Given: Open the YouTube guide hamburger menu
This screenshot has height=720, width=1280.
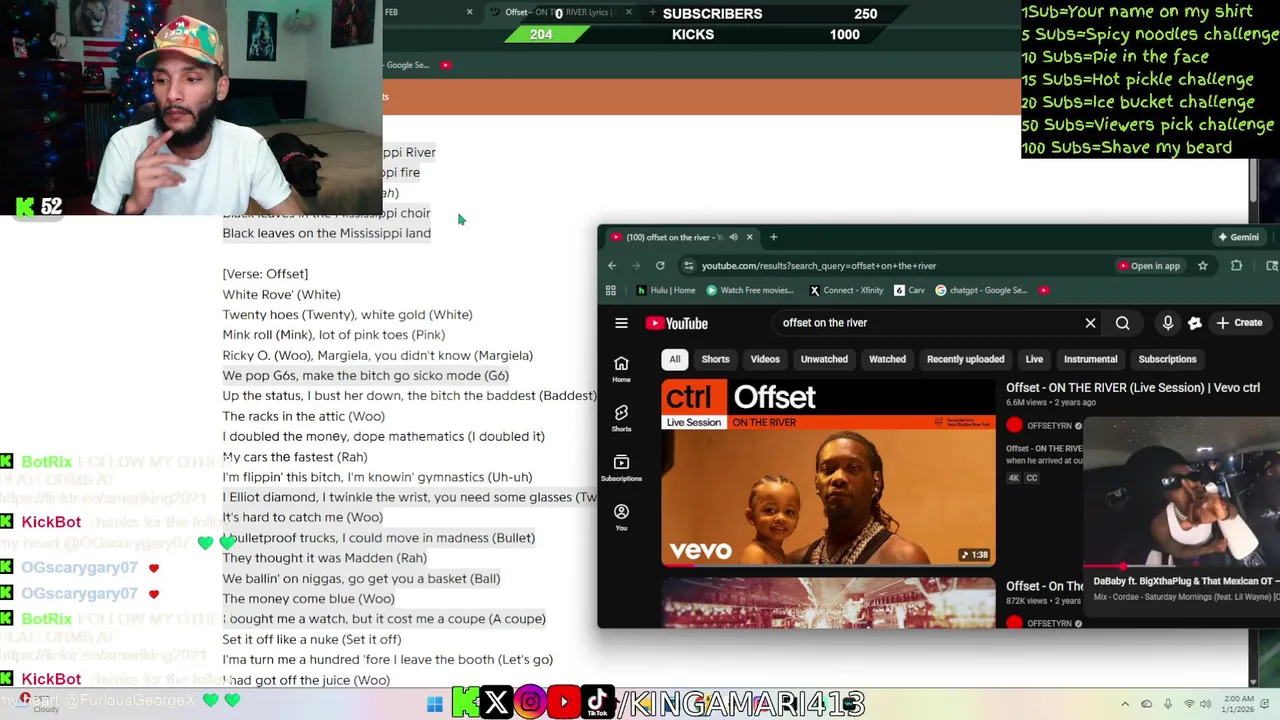Looking at the screenshot, I should coord(621,323).
